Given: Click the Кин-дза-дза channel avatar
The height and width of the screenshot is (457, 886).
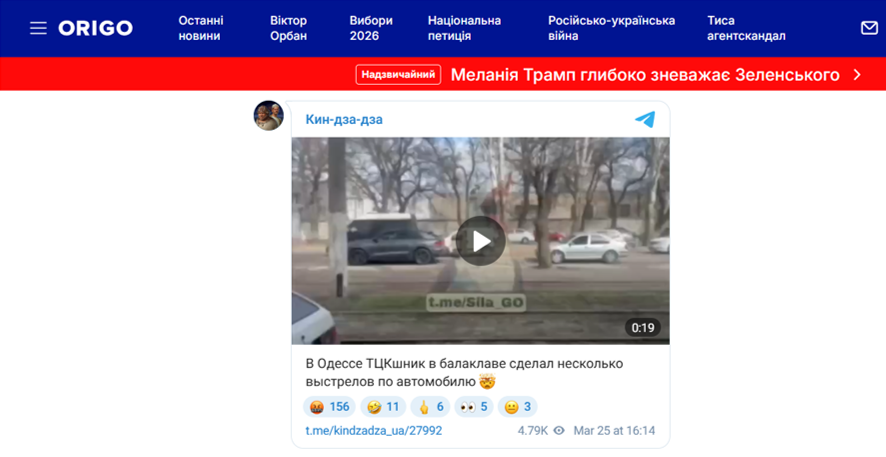Looking at the screenshot, I should coord(268,116).
